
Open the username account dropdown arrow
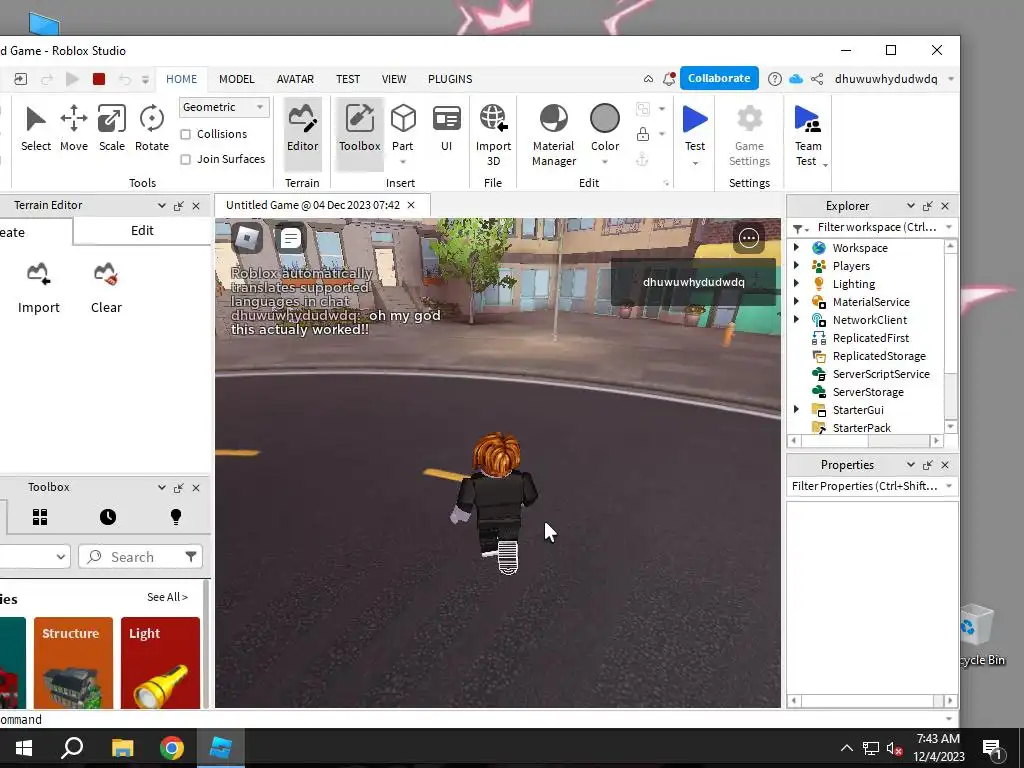point(951,79)
